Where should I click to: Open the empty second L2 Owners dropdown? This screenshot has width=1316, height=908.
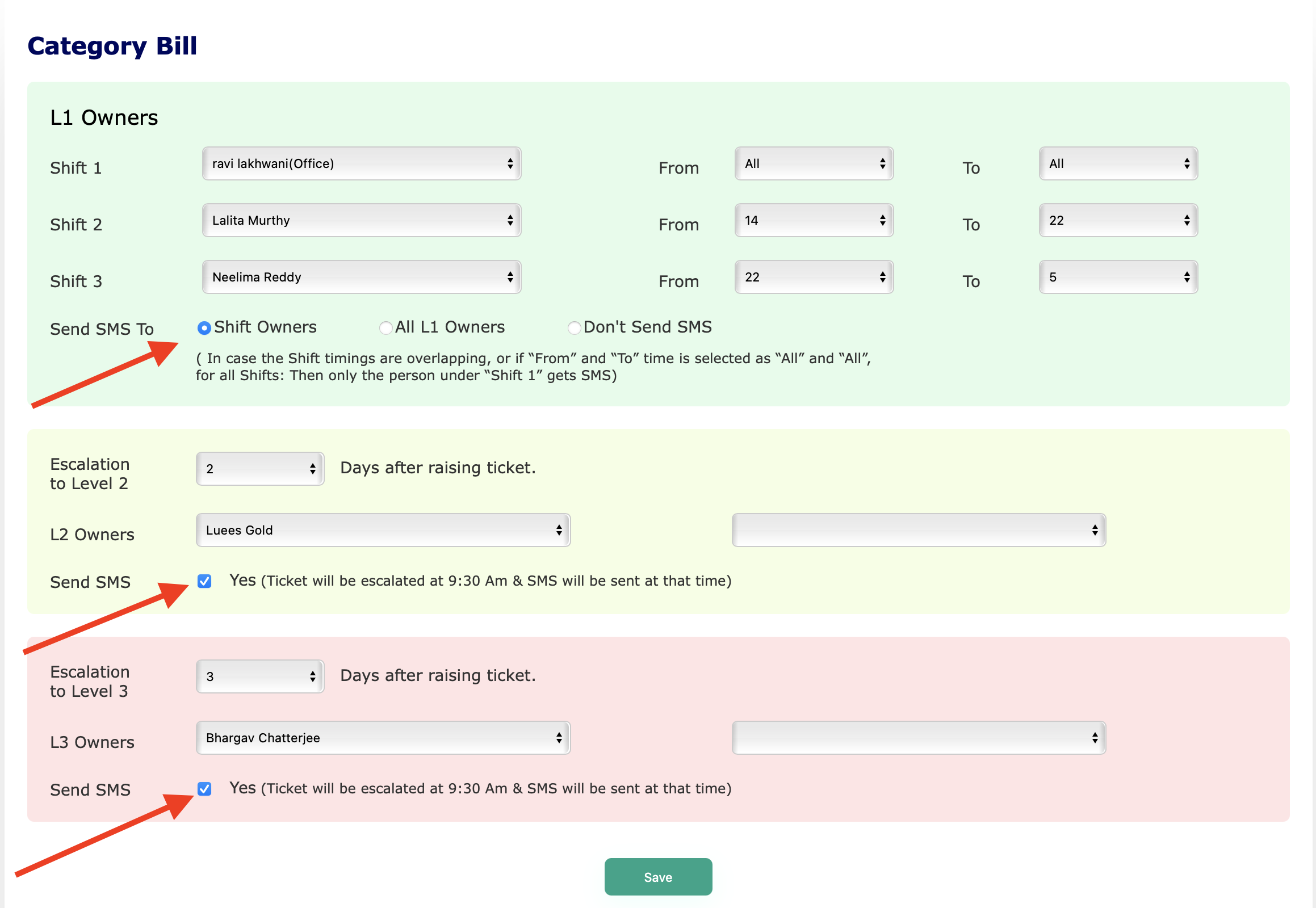click(x=918, y=530)
